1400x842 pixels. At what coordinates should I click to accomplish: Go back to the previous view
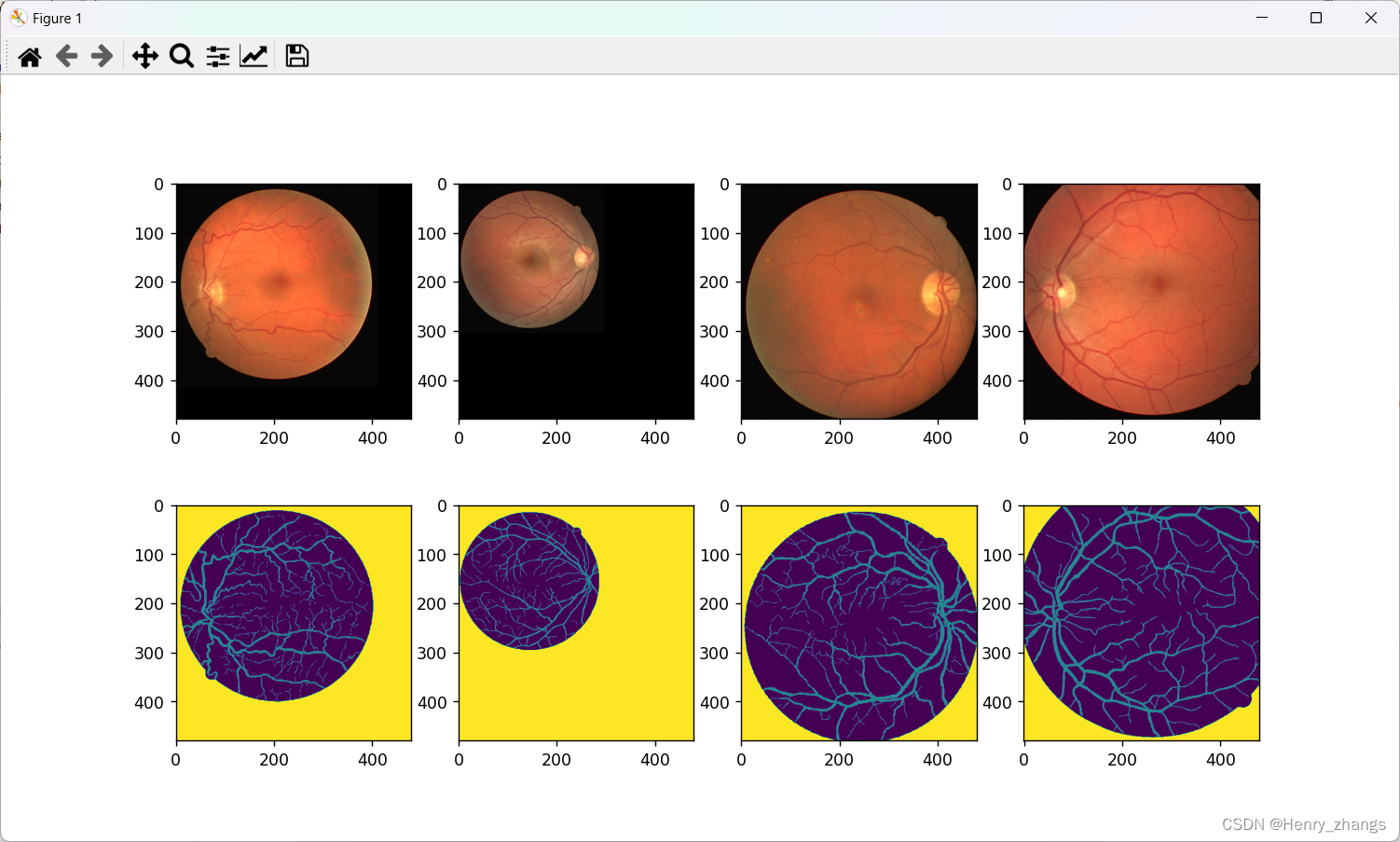pos(66,57)
